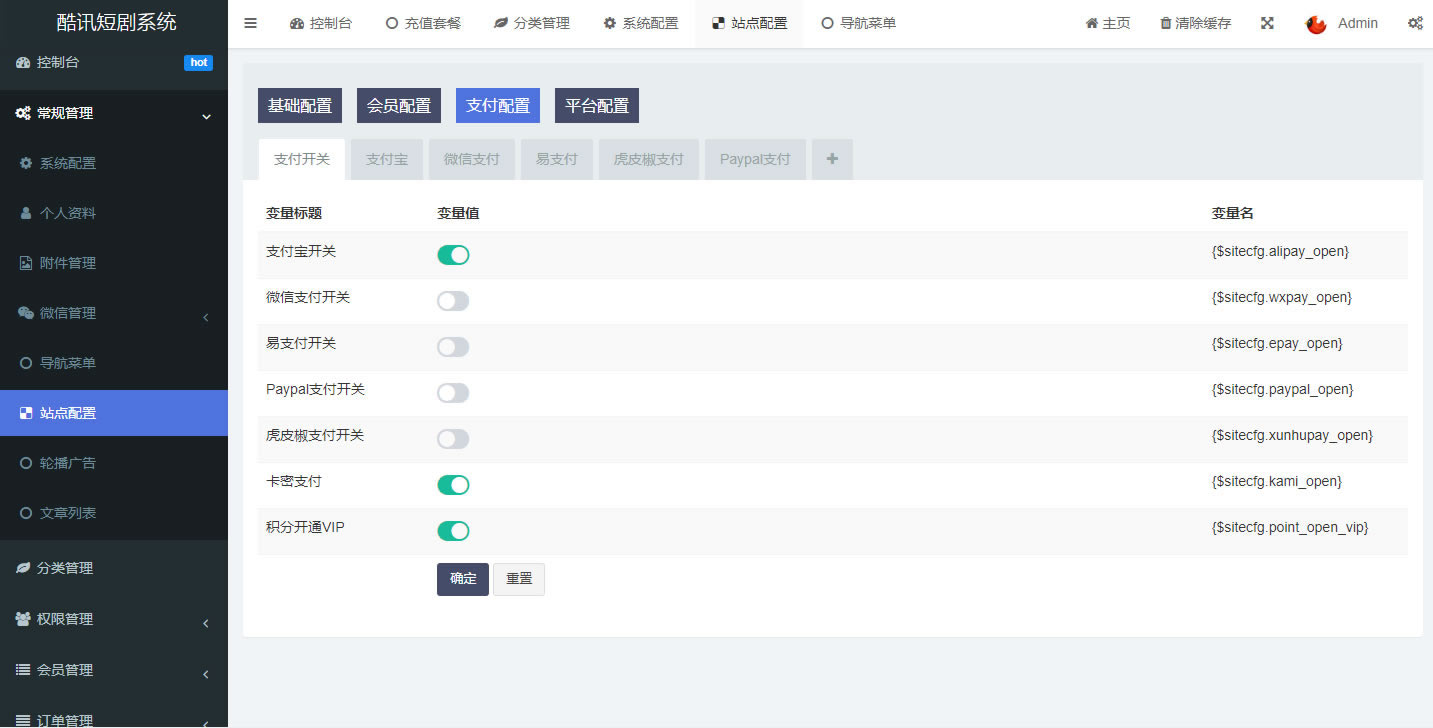The width and height of the screenshot is (1433, 728).
Task: Enable the 微信支付开关 switch
Action: coord(453,301)
